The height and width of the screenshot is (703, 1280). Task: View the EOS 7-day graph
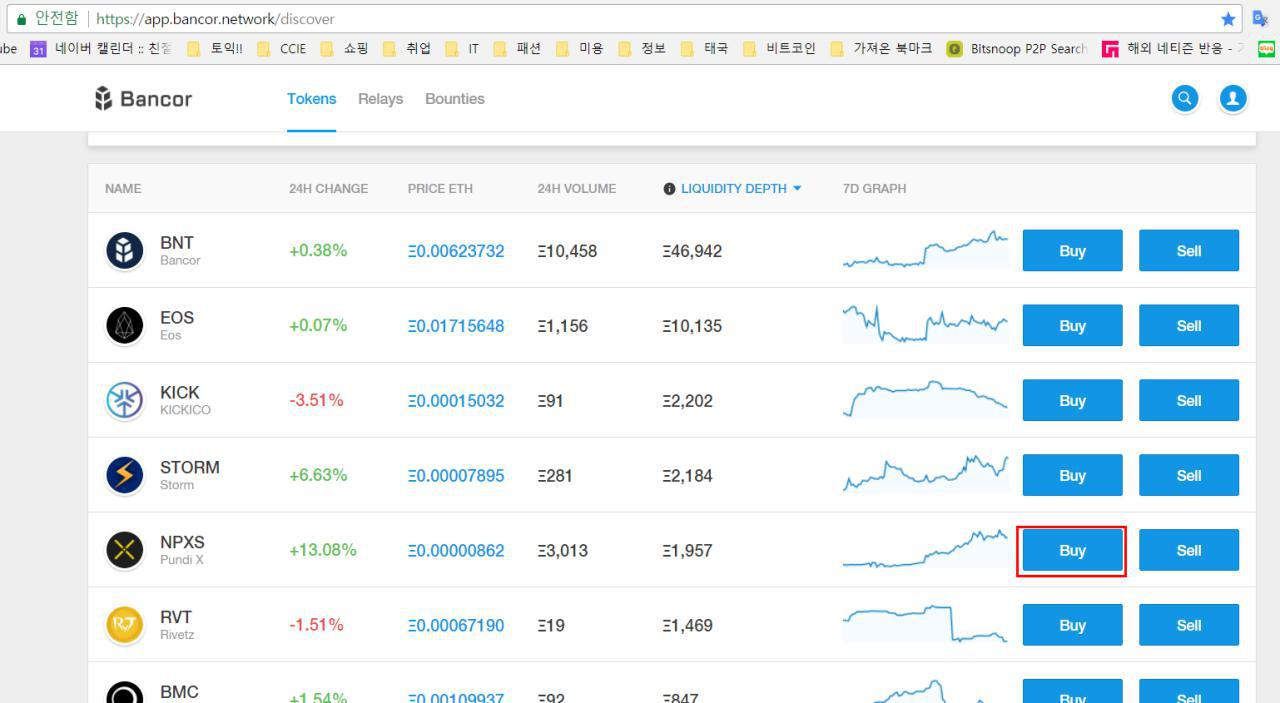click(925, 324)
